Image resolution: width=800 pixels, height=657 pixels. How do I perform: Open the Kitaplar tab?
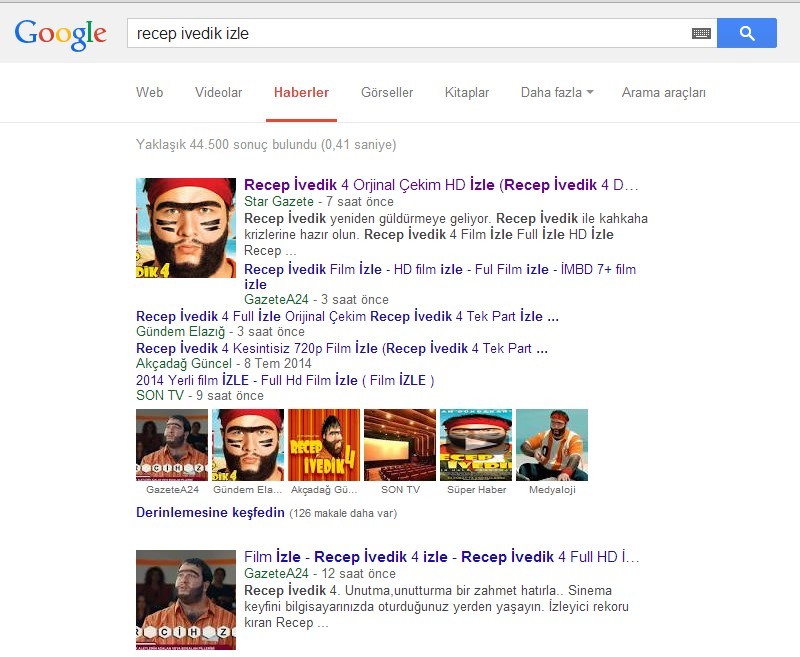click(x=467, y=92)
